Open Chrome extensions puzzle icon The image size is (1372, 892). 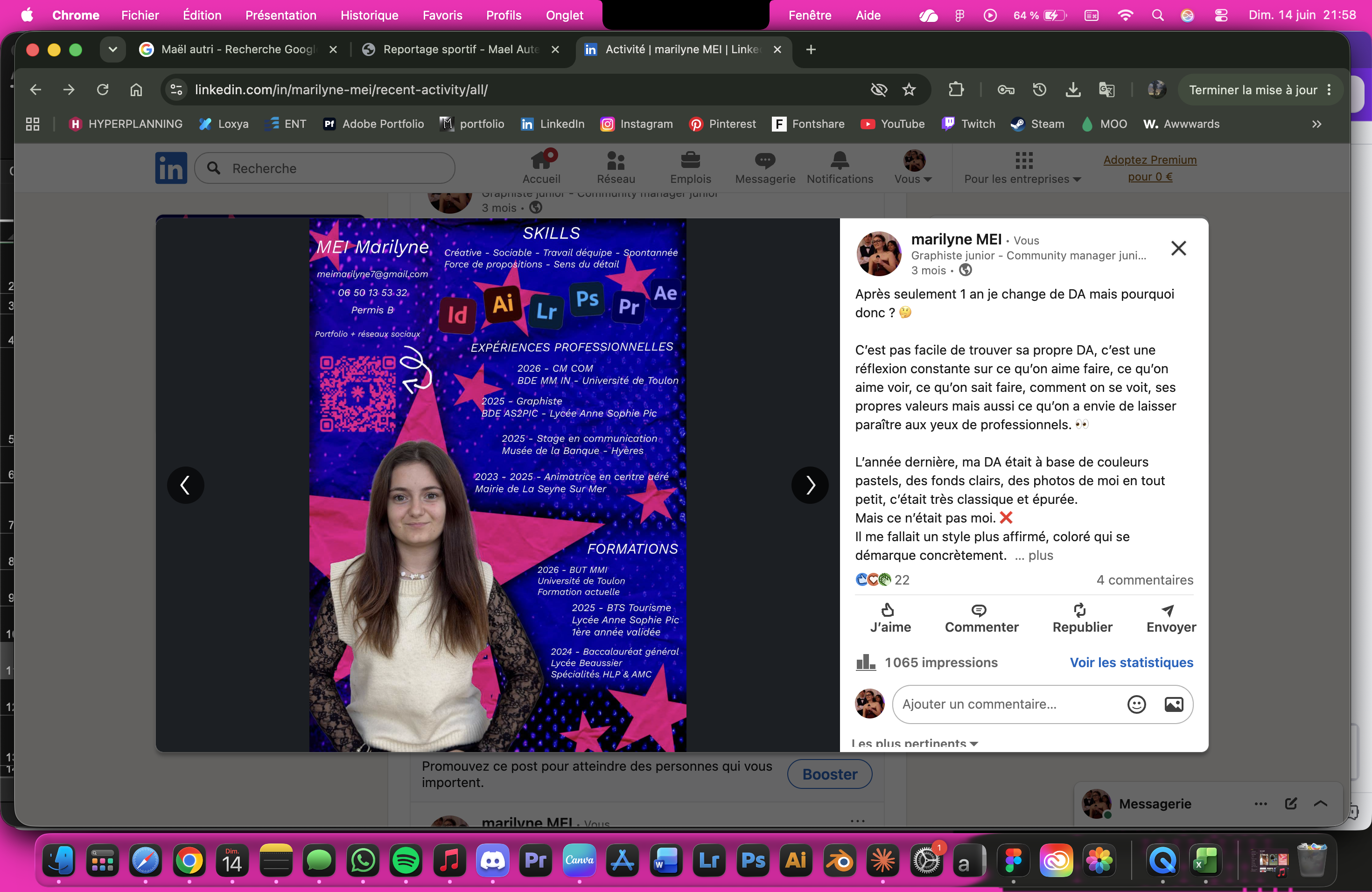point(956,89)
